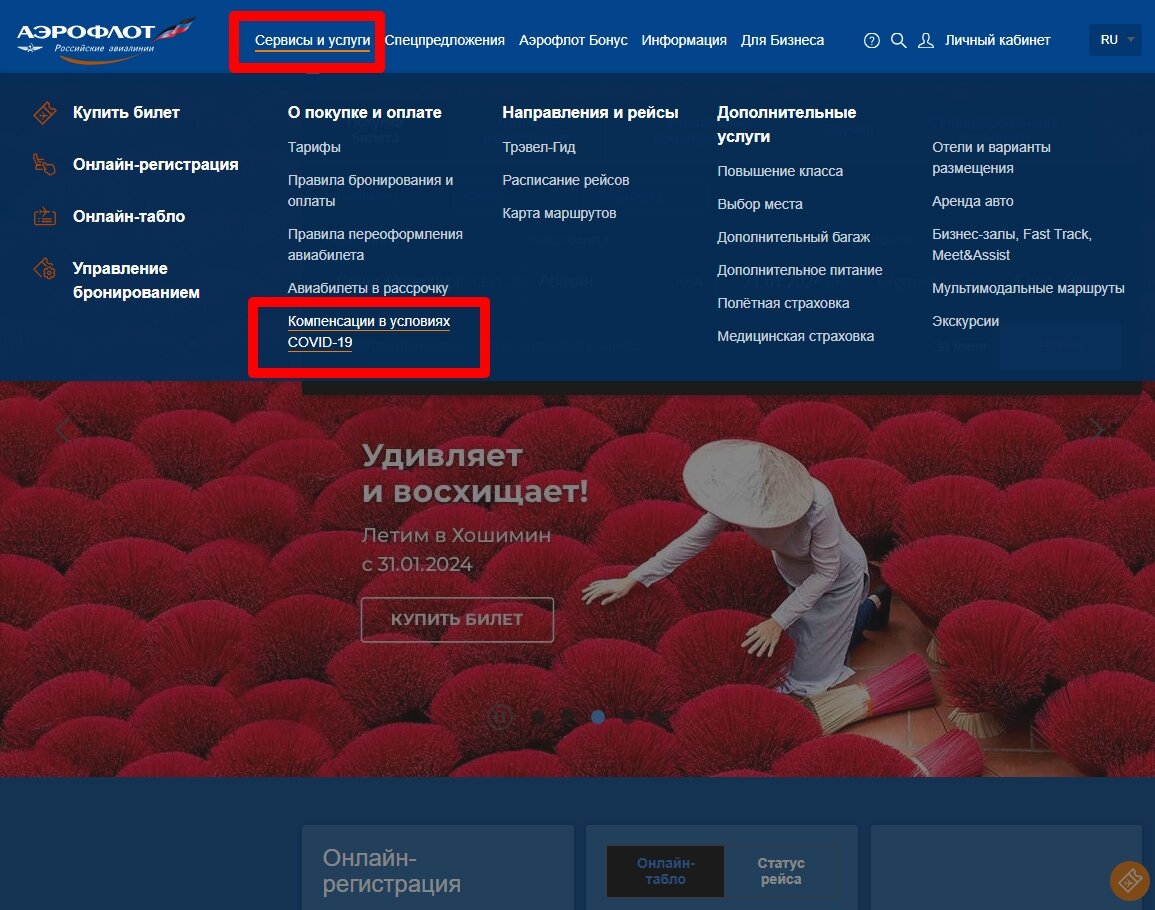Click the round orange ticket button
This screenshot has width=1155, height=910.
(1130, 881)
